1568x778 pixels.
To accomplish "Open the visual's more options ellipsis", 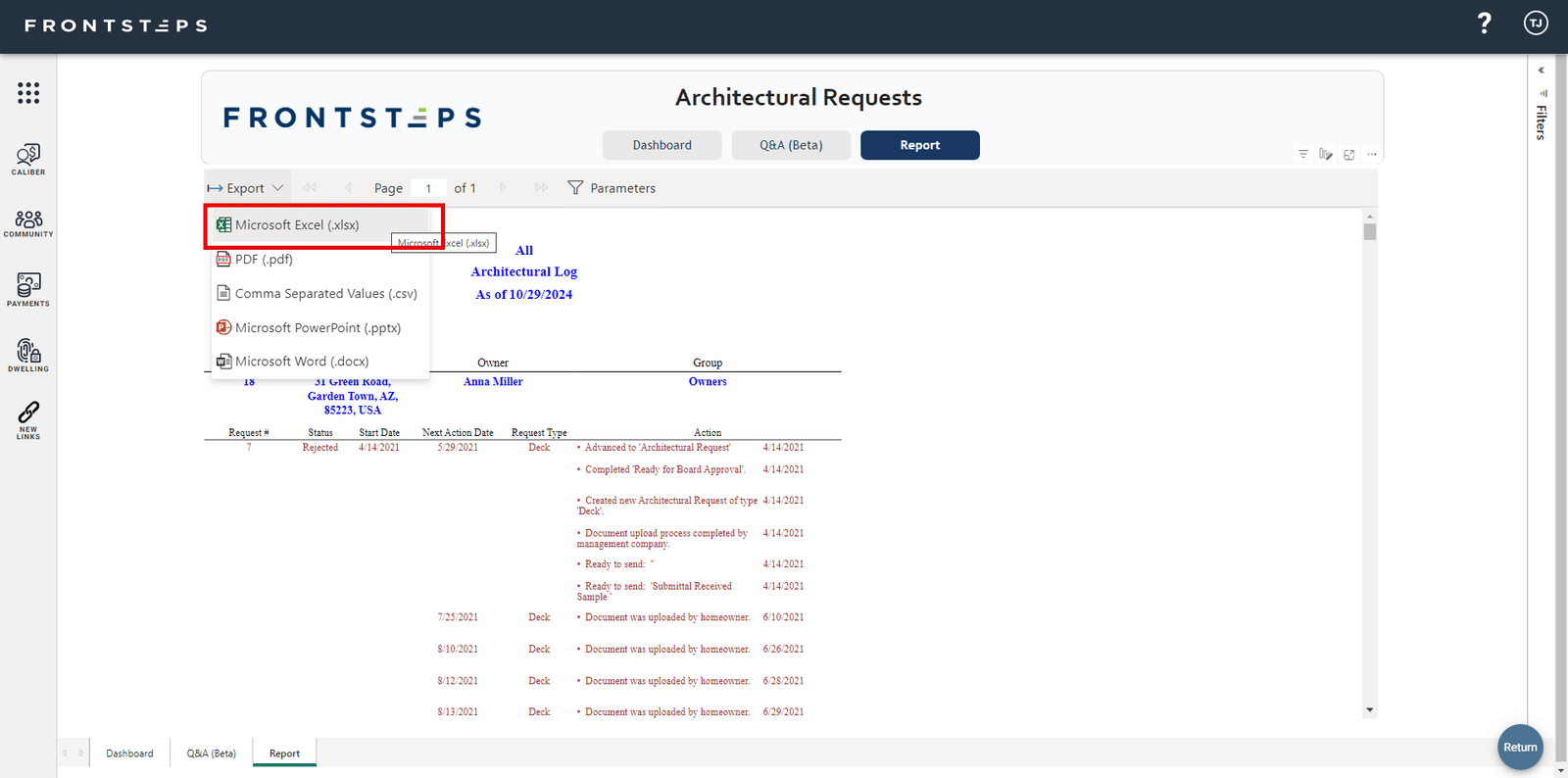I will [x=1372, y=154].
